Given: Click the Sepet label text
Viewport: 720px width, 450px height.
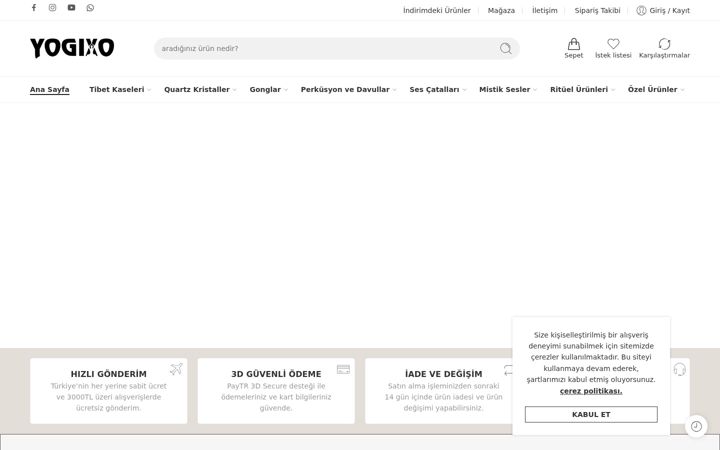Looking at the screenshot, I should click(574, 55).
